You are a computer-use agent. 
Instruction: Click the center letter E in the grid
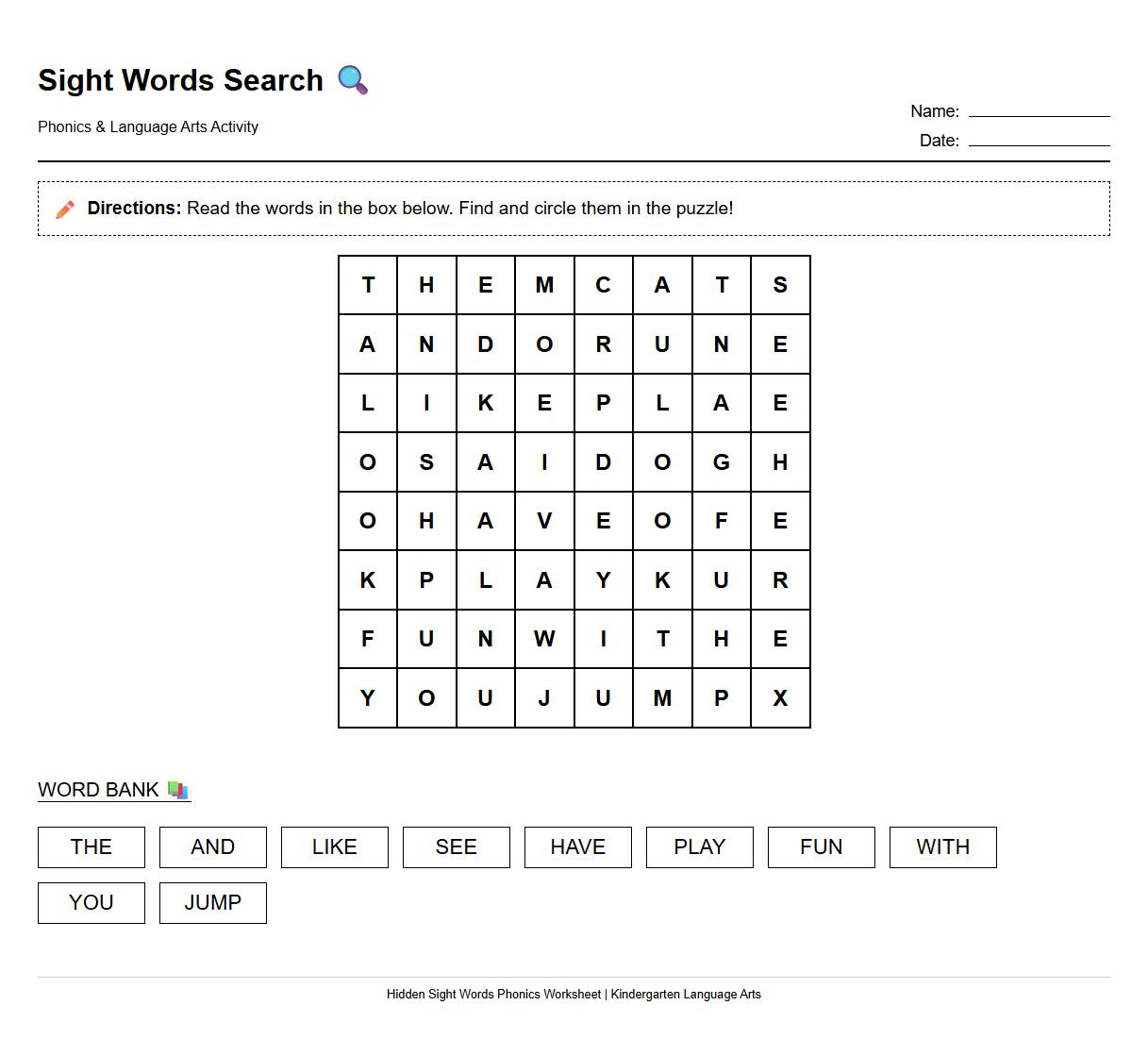(604, 521)
